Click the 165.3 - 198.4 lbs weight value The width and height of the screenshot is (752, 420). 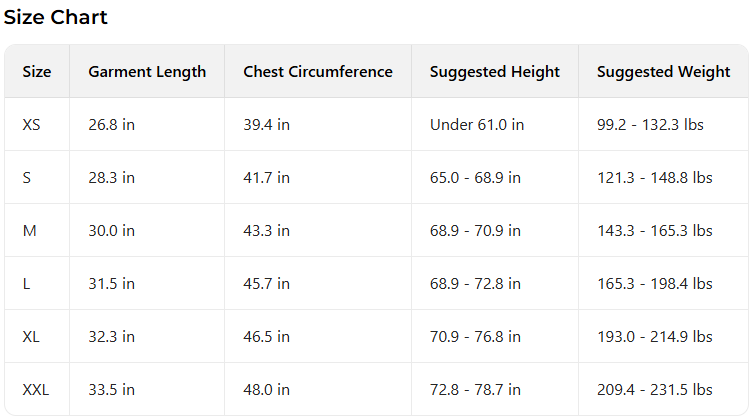pyautogui.click(x=655, y=284)
